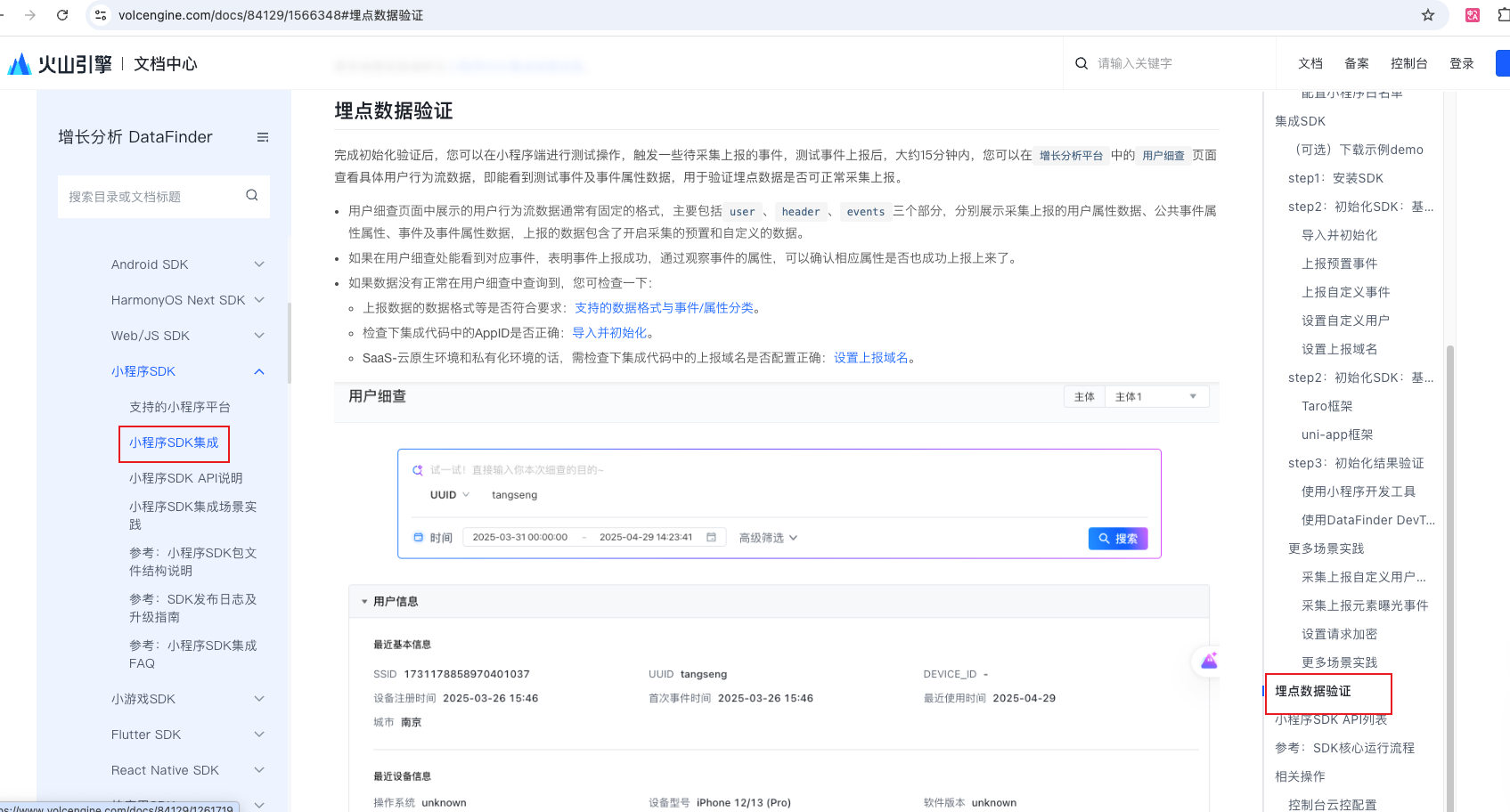
Task: Click the sparkle icon in 试一试 prompt
Action: click(418, 470)
